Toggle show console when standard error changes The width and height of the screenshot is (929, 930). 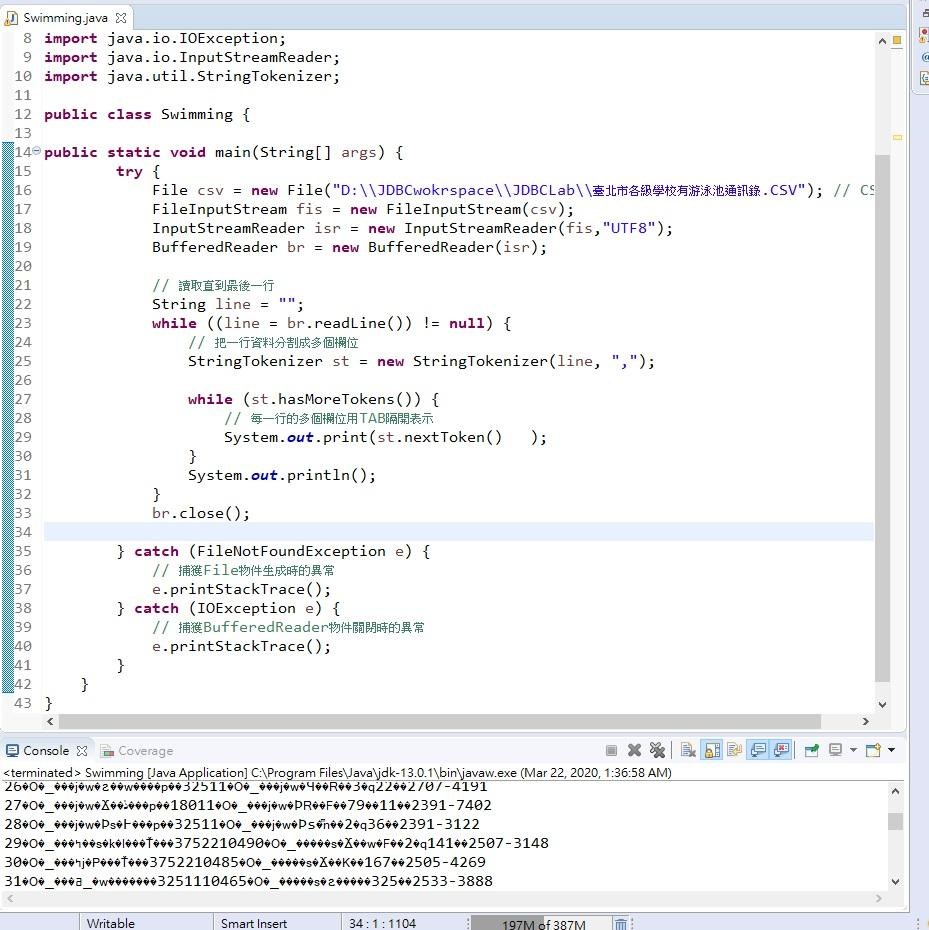pos(781,750)
